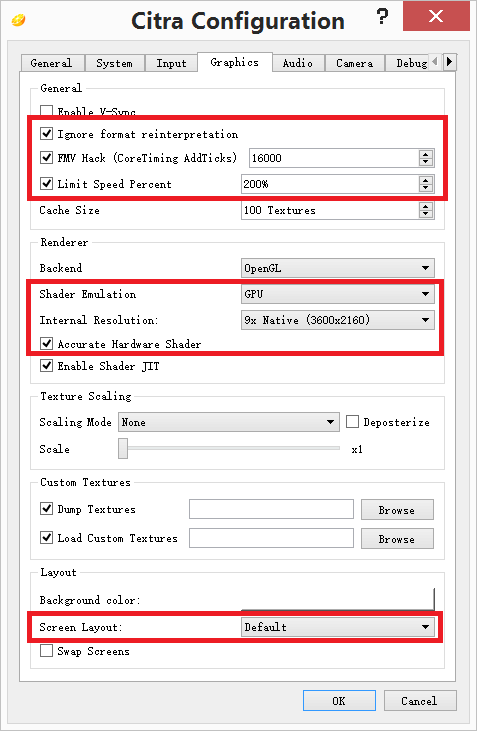Decrease FMV Hack ticks with down arrow
Viewport: 477px width, 731px height.
click(x=426, y=162)
